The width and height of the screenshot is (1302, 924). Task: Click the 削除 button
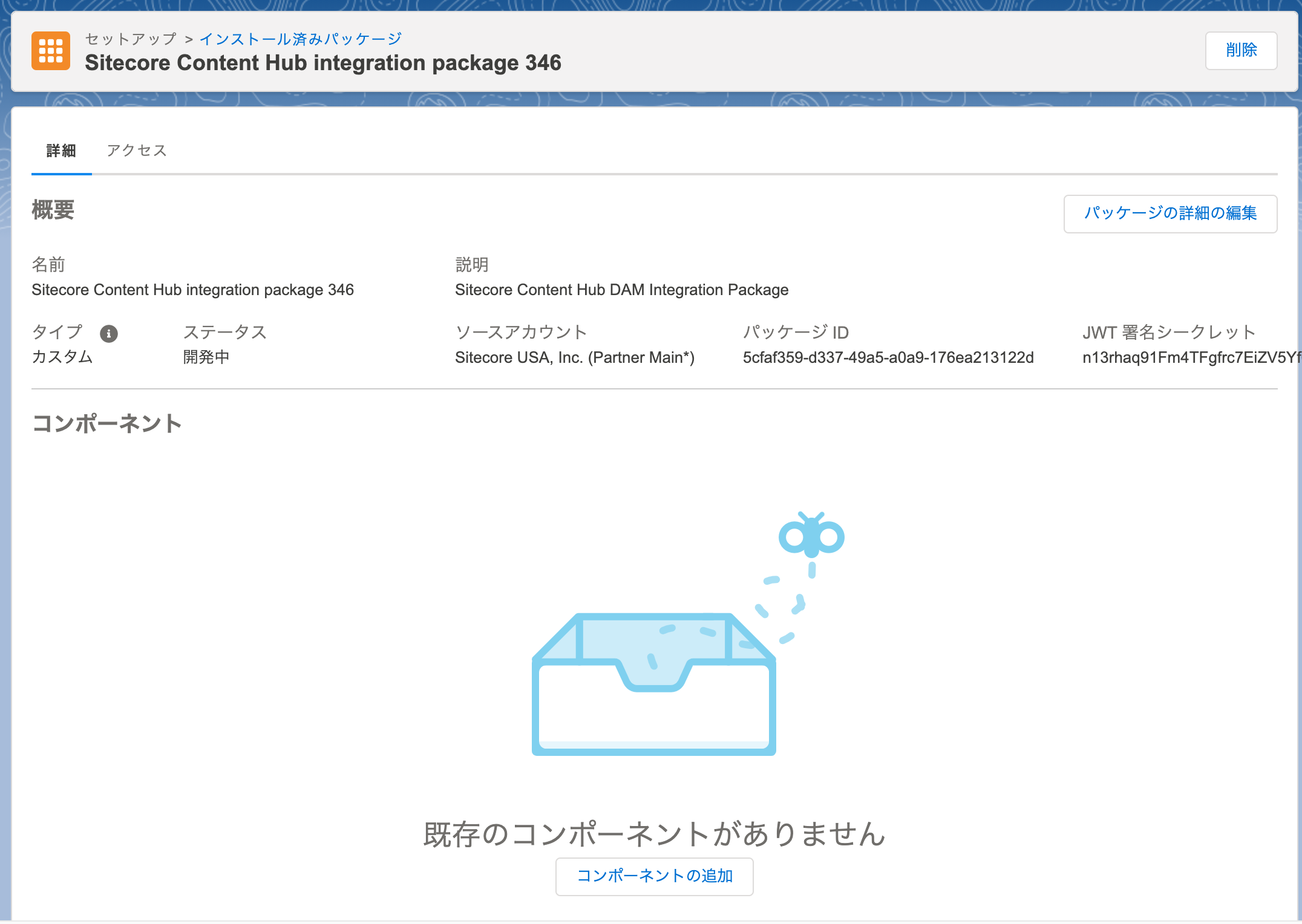coord(1241,51)
